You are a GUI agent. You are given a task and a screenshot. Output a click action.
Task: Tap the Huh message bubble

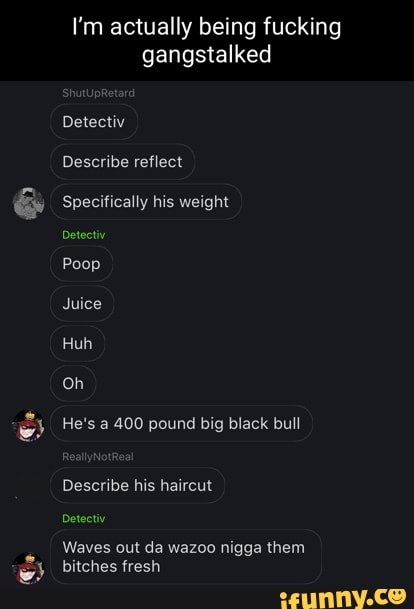pyautogui.click(x=77, y=344)
